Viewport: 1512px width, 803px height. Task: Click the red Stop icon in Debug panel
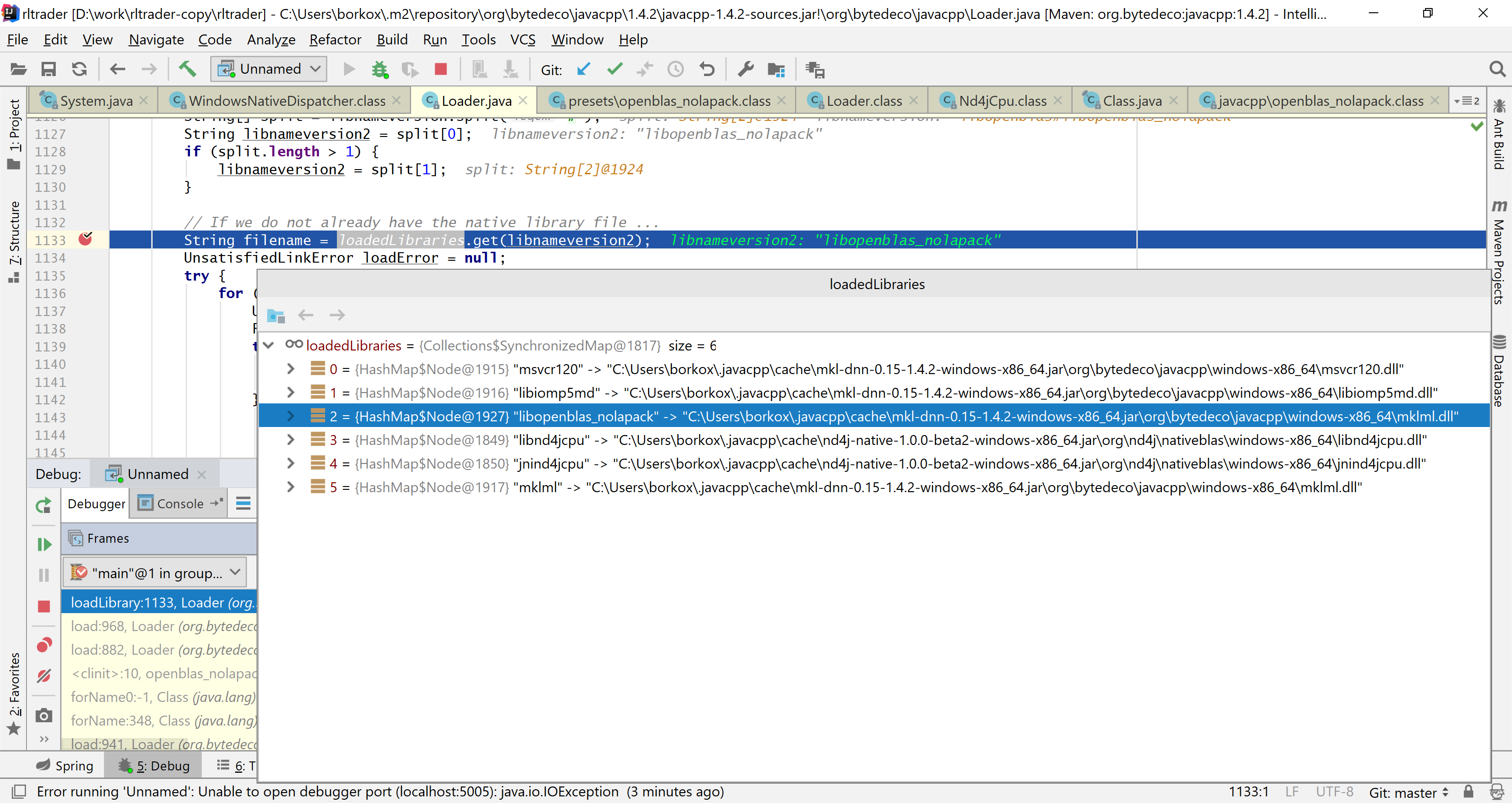coord(44,607)
